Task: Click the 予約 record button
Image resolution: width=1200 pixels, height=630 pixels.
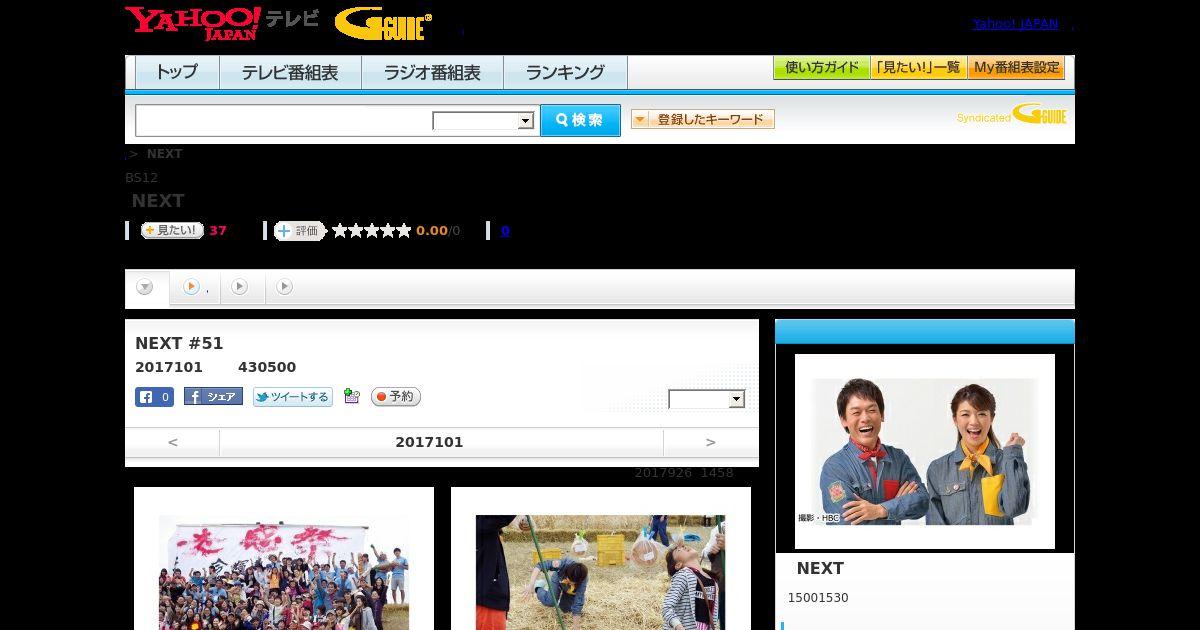Action: coord(396,397)
